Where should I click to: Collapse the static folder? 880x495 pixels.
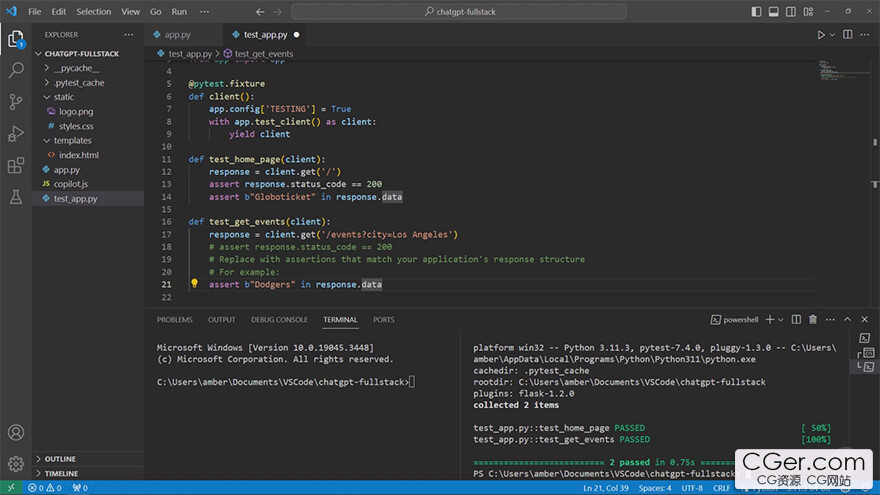63,97
